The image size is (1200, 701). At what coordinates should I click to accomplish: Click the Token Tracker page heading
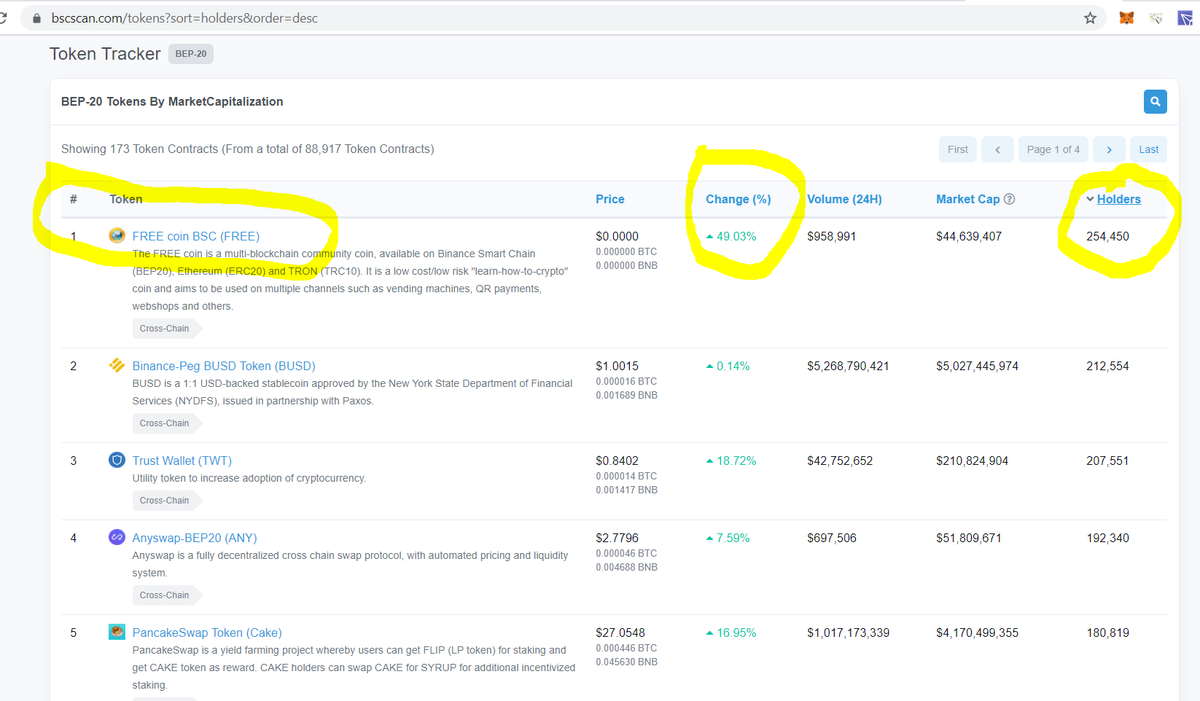coord(105,54)
